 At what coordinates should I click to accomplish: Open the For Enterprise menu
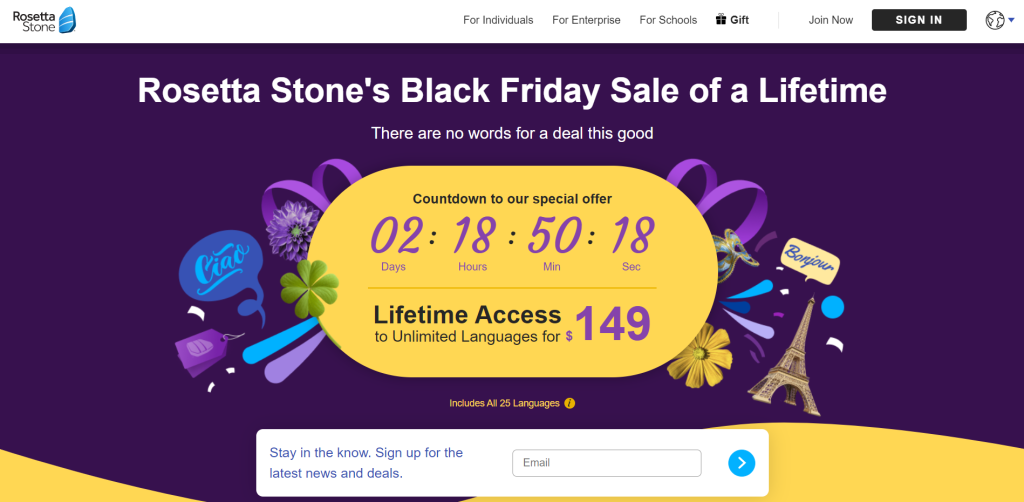586,20
